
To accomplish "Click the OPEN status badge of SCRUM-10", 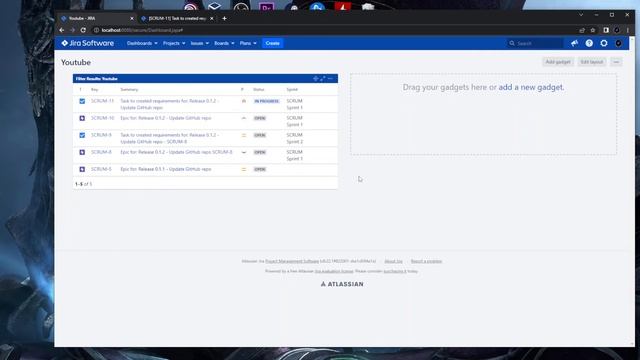I will [260, 118].
